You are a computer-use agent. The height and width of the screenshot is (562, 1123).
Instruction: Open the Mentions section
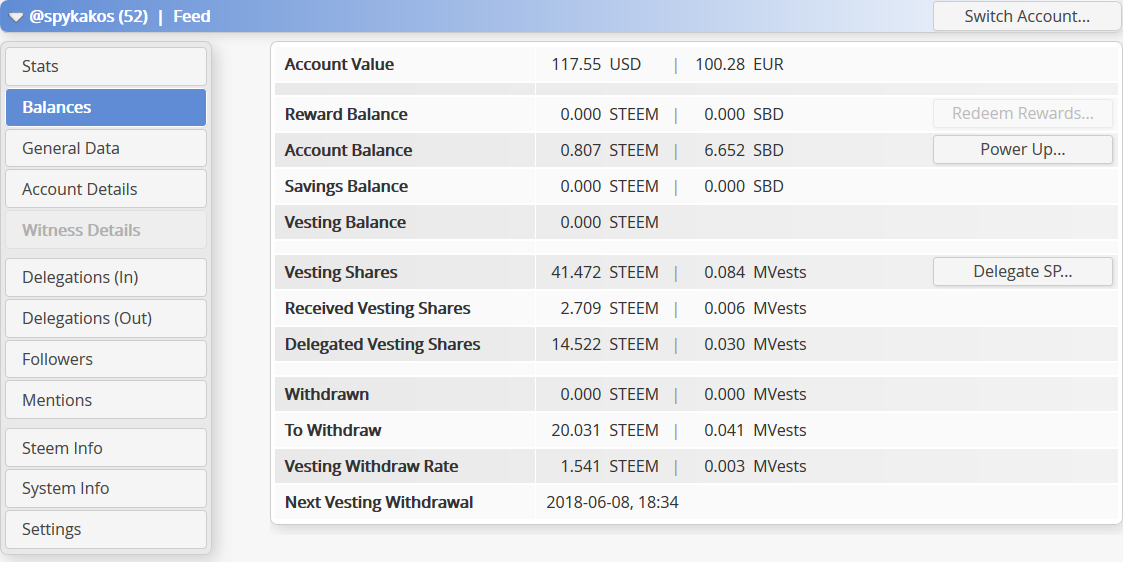(x=106, y=399)
